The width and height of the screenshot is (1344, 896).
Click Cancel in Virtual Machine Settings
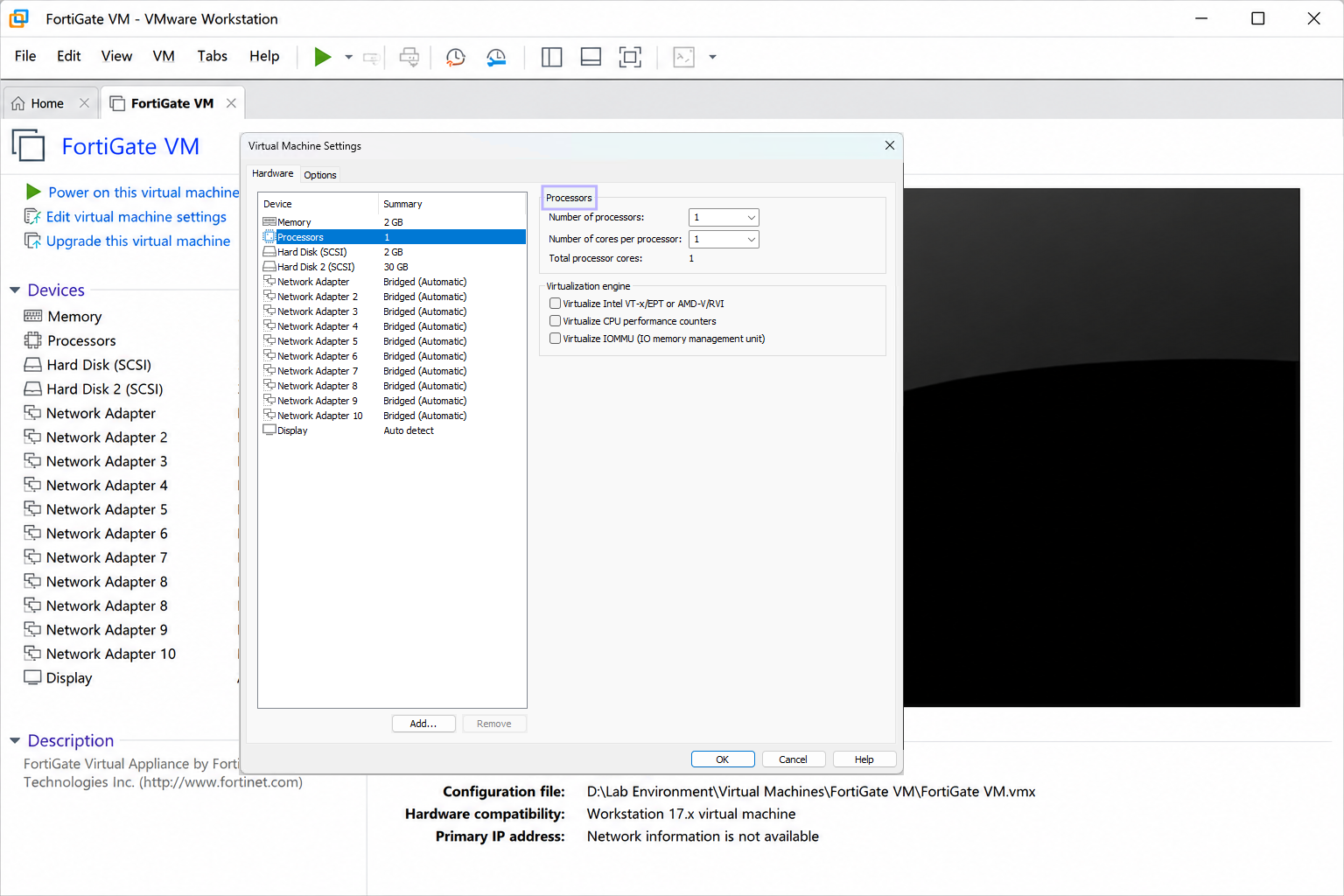pyautogui.click(x=794, y=759)
